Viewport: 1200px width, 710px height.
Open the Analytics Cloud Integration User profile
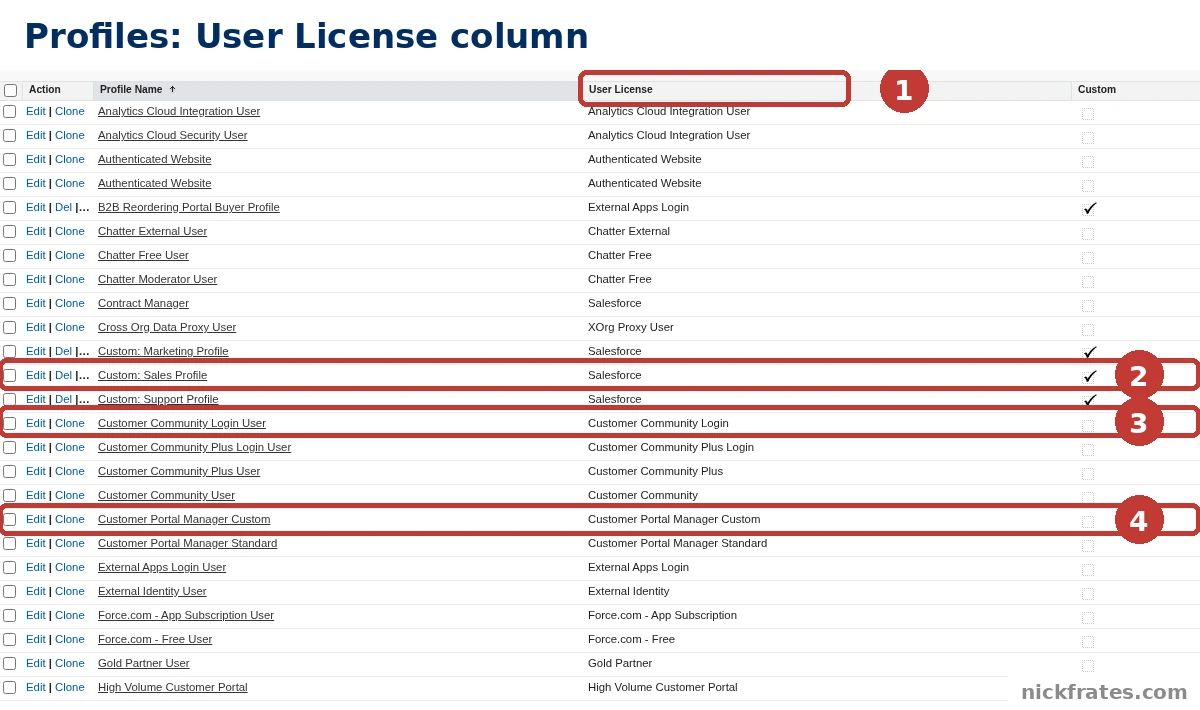point(179,111)
